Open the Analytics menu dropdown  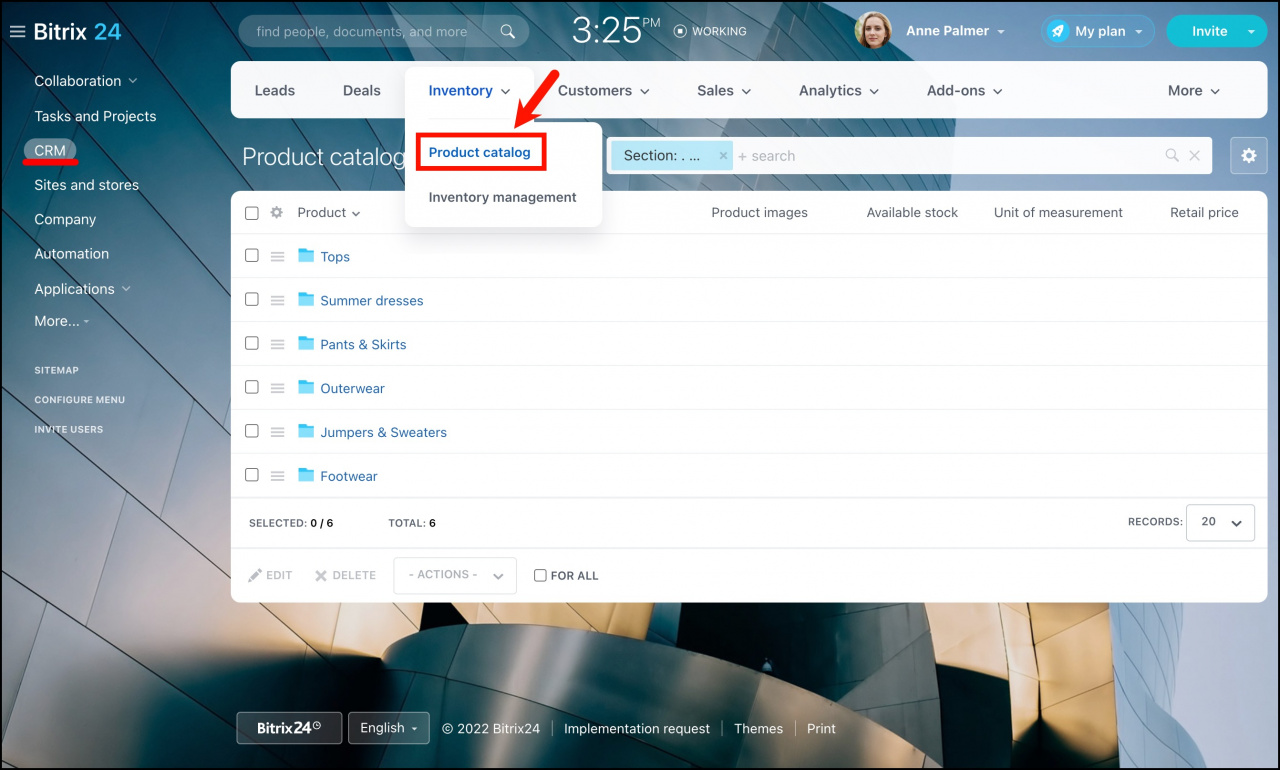coord(839,91)
